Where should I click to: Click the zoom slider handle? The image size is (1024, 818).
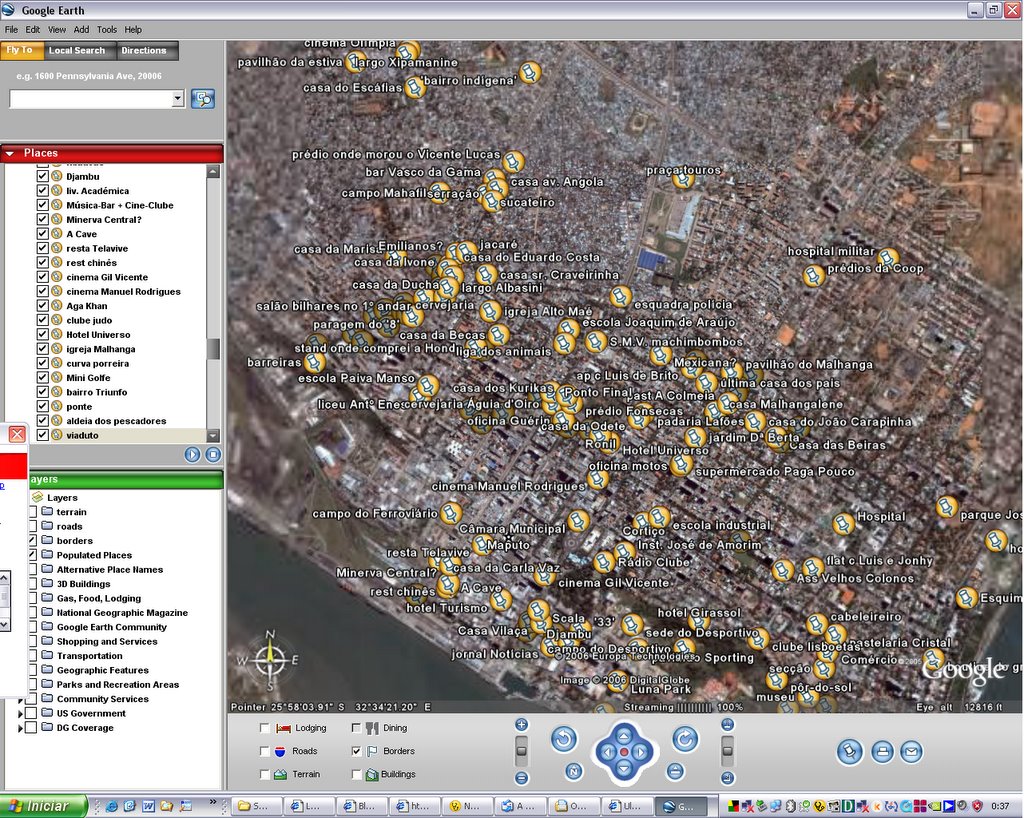click(x=521, y=750)
